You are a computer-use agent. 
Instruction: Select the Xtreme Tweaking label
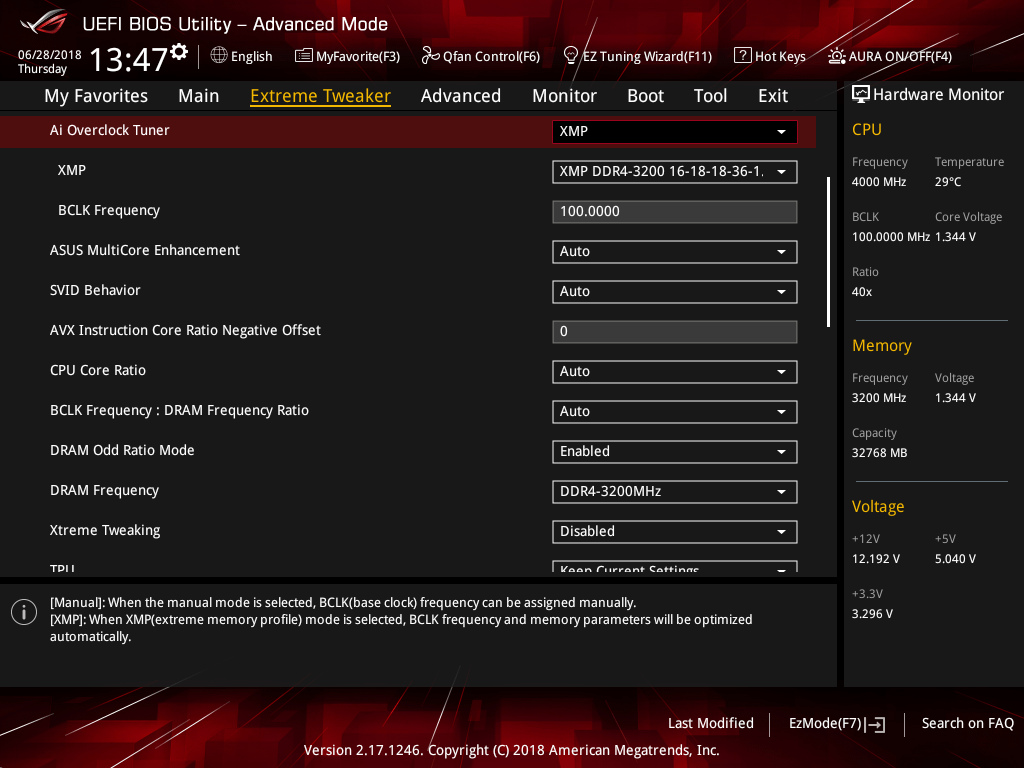105,530
